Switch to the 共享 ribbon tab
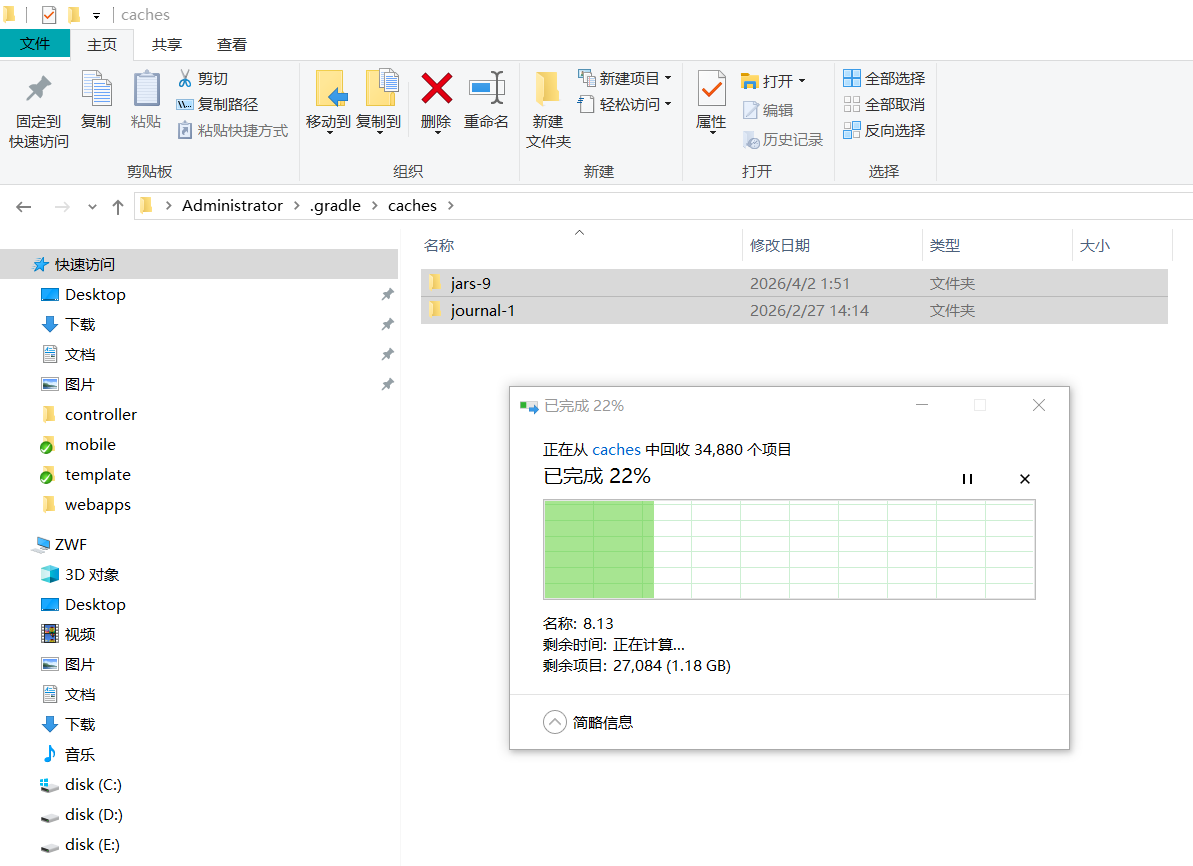Screen dimensions: 1193x866 pos(167,44)
